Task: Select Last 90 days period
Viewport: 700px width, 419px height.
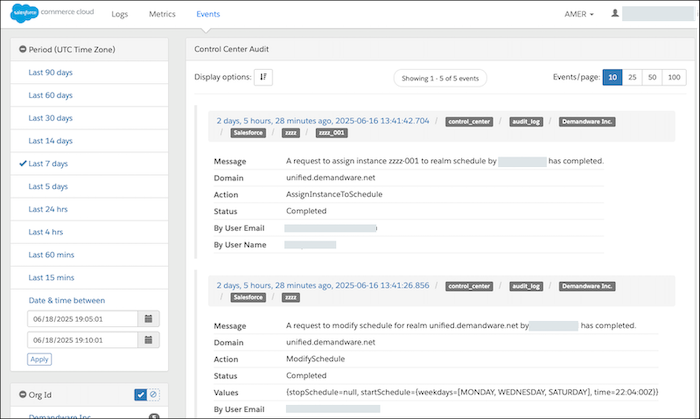Action: tap(50, 72)
